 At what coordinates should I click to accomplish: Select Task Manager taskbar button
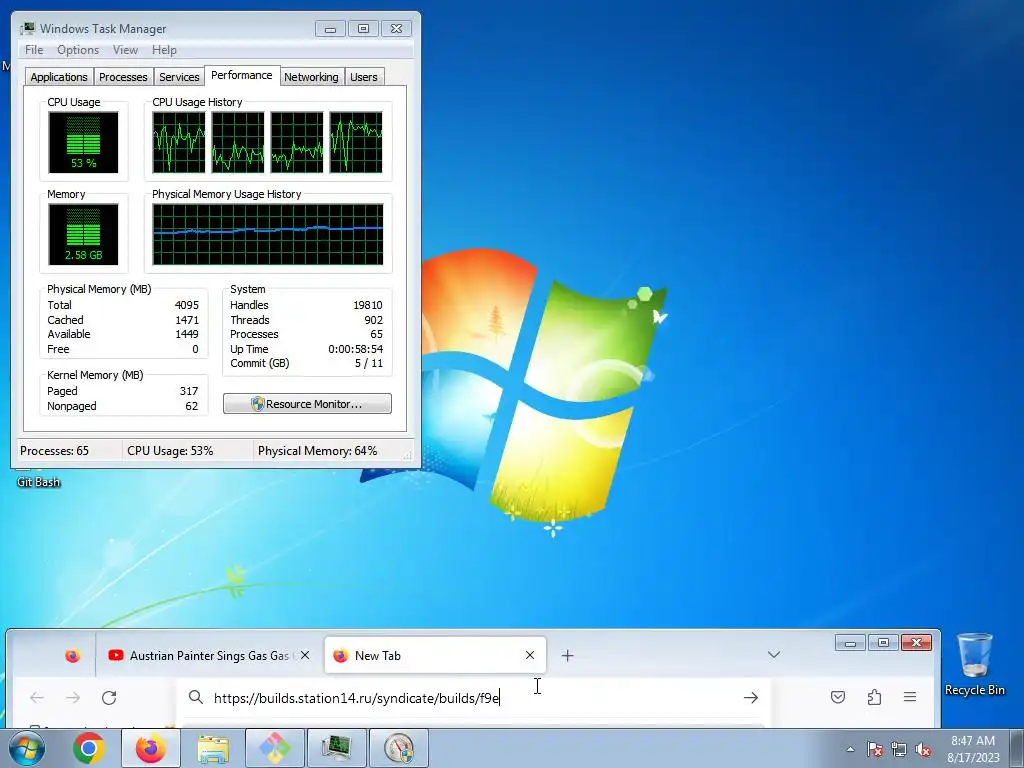336,748
